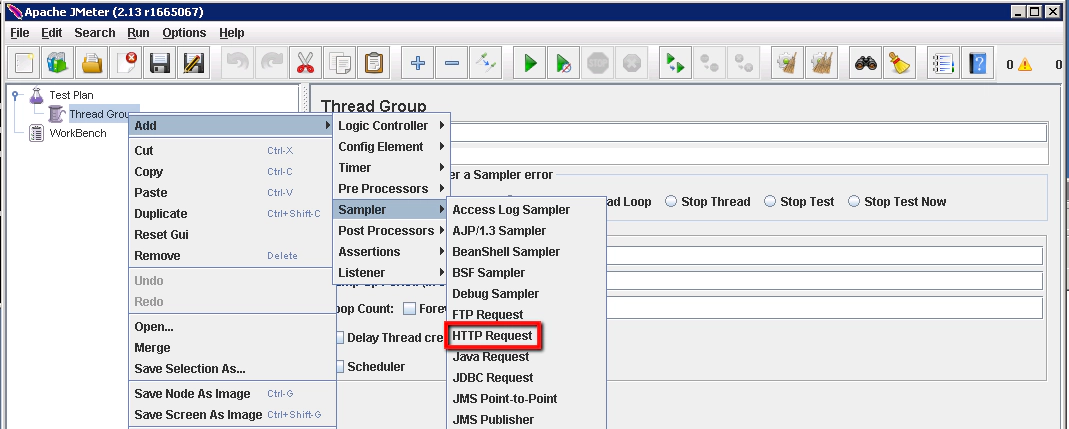Toggle the Loop Count Forever checkbox
The image size is (1069, 429).
pos(409,308)
